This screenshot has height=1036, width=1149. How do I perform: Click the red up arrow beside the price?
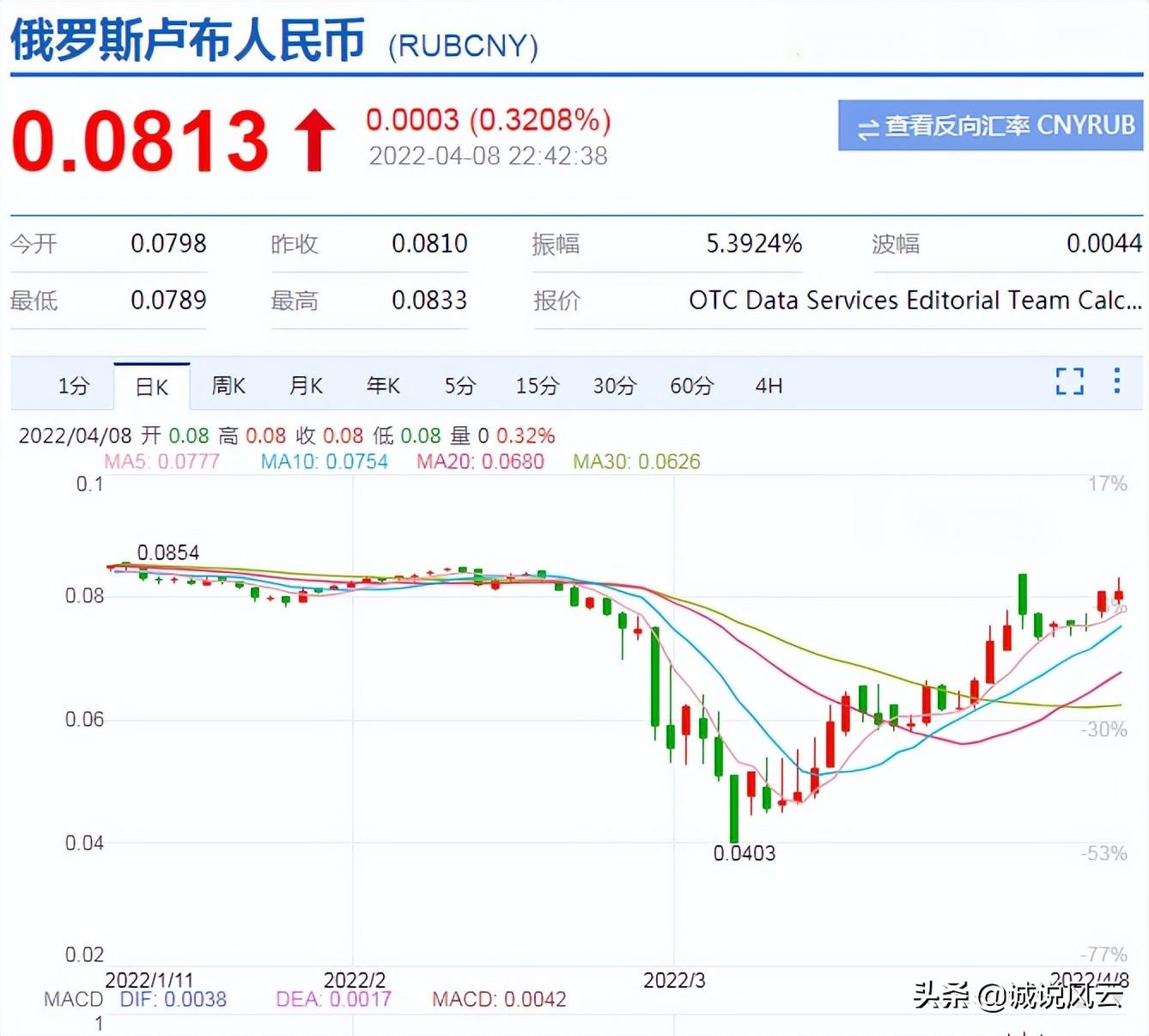(x=315, y=140)
